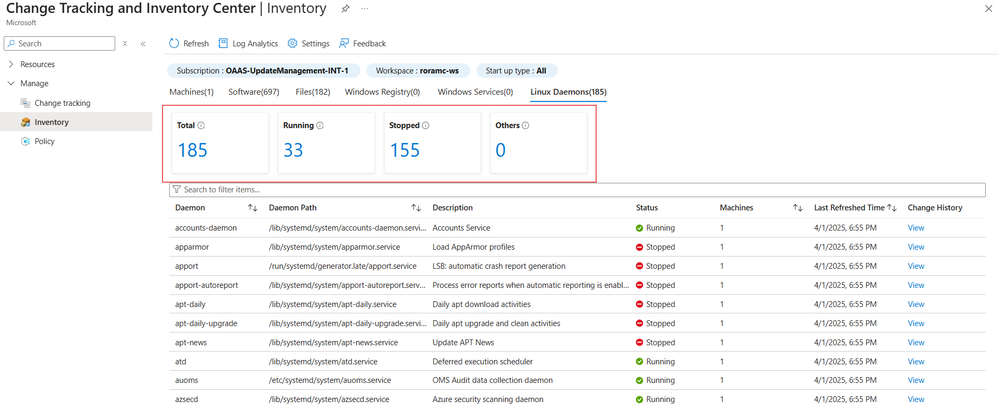This screenshot has height=407, width=999.
Task: Open the Subscription filter pill
Action: 264,71
